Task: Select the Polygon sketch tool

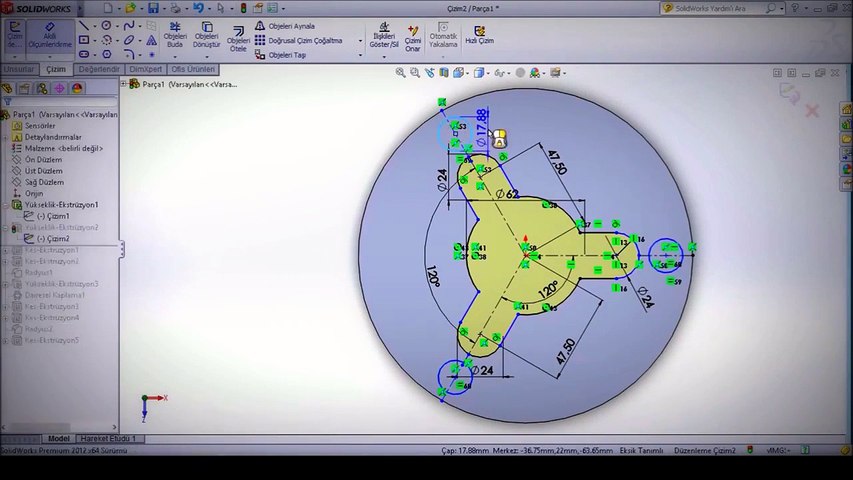Action: click(107, 54)
